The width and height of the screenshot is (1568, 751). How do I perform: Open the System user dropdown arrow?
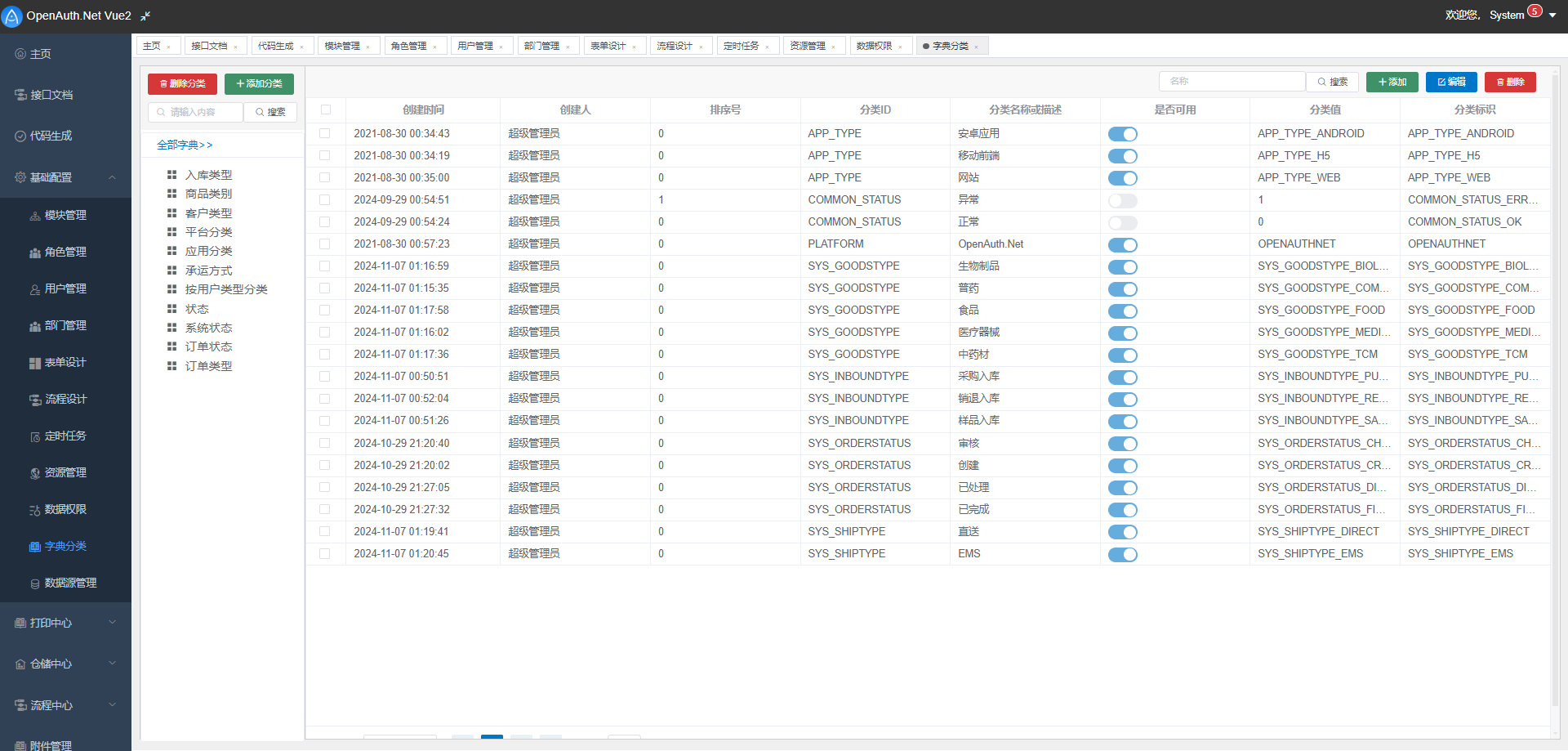point(1552,16)
